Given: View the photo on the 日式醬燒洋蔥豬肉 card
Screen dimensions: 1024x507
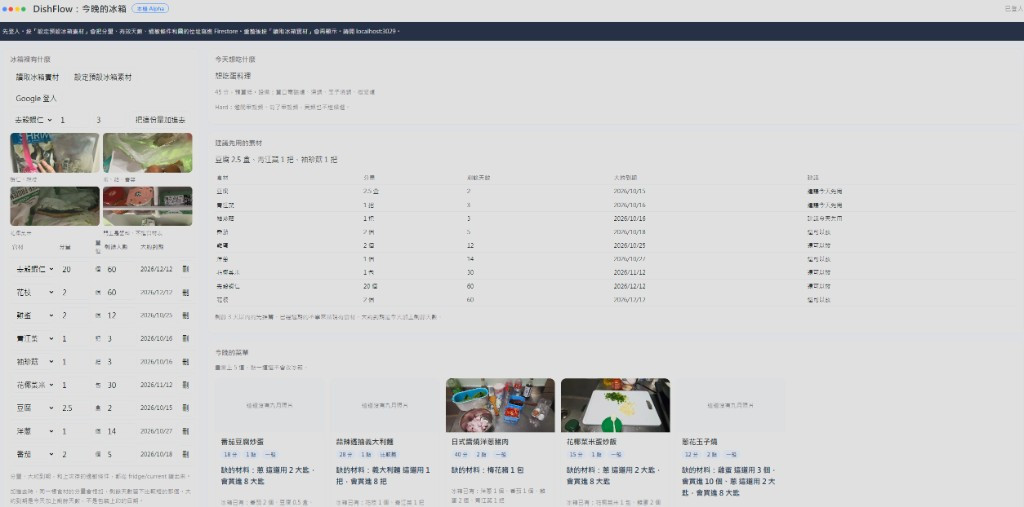Looking at the screenshot, I should click(x=500, y=405).
